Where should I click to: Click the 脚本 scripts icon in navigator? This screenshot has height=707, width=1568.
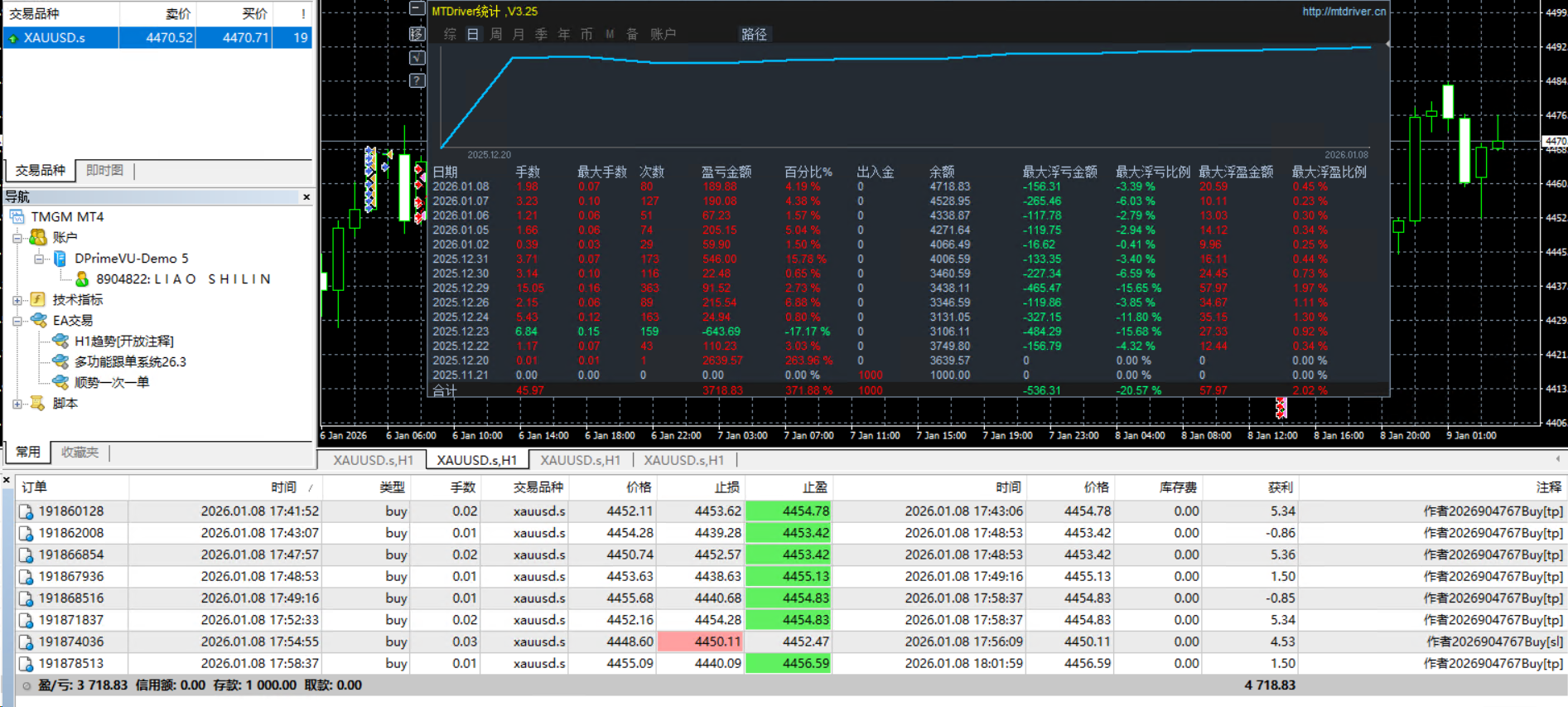38,403
